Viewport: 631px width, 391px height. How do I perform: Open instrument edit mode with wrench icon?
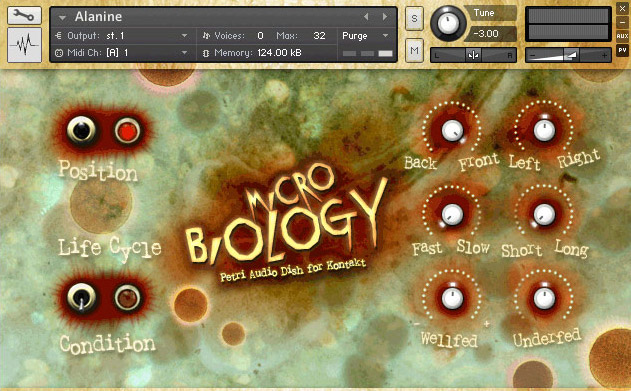[x=24, y=15]
